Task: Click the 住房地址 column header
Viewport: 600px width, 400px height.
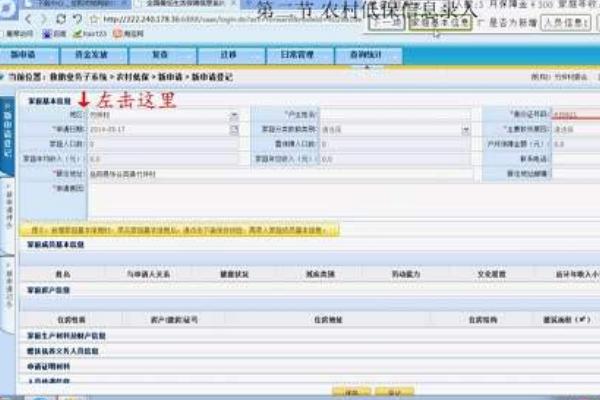Action: click(328, 320)
